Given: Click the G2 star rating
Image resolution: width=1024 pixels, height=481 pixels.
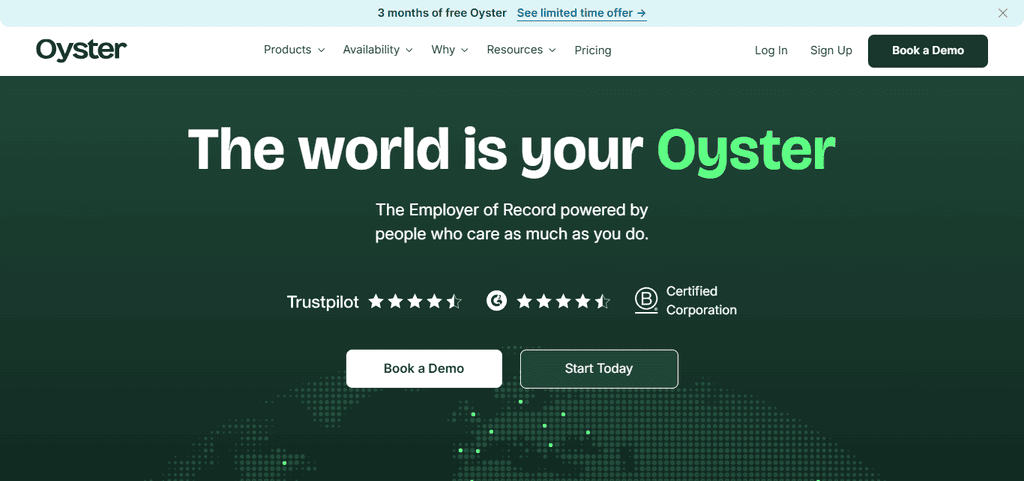Looking at the screenshot, I should (564, 302).
